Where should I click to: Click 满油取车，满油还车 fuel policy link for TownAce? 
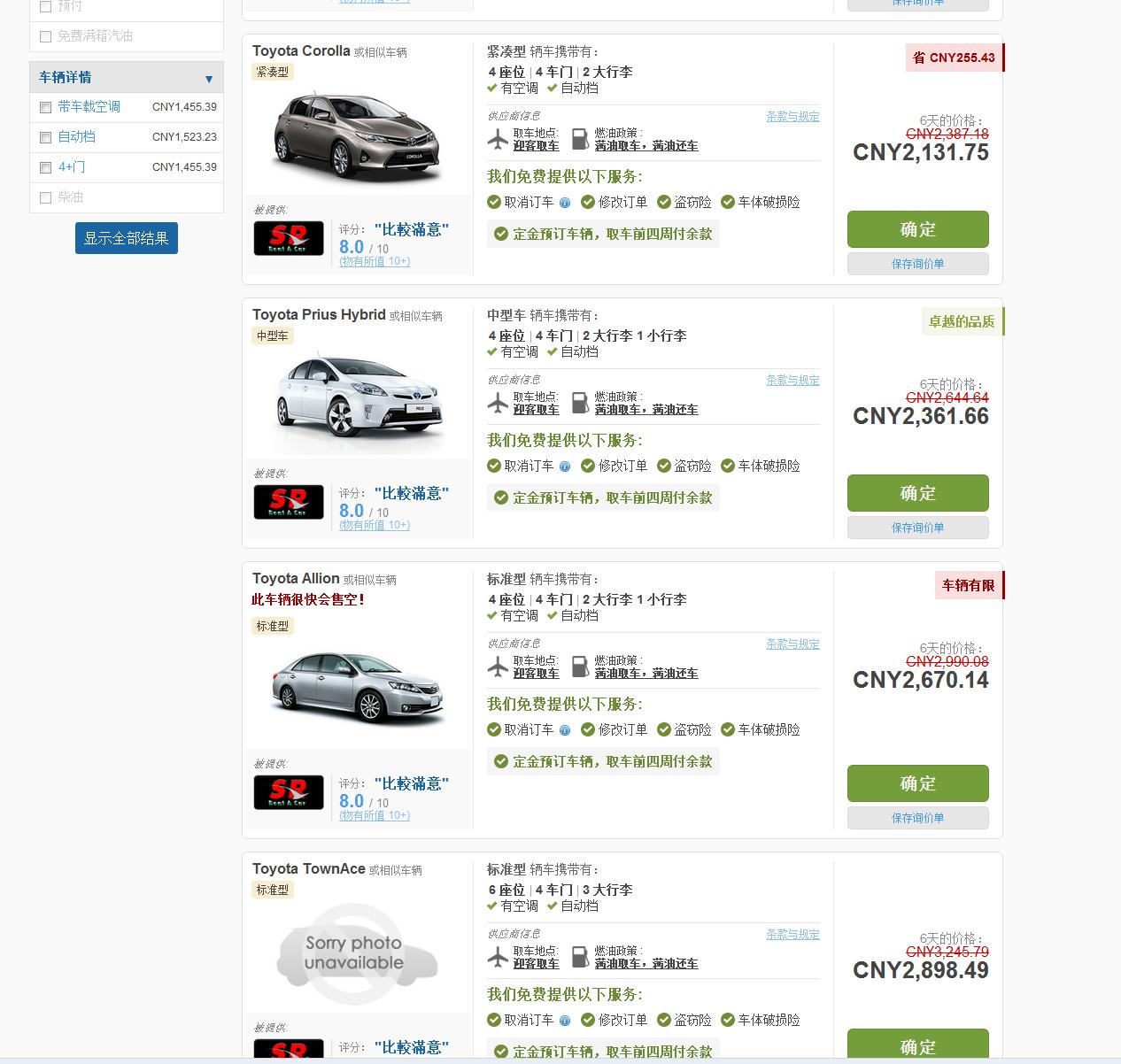click(x=646, y=964)
